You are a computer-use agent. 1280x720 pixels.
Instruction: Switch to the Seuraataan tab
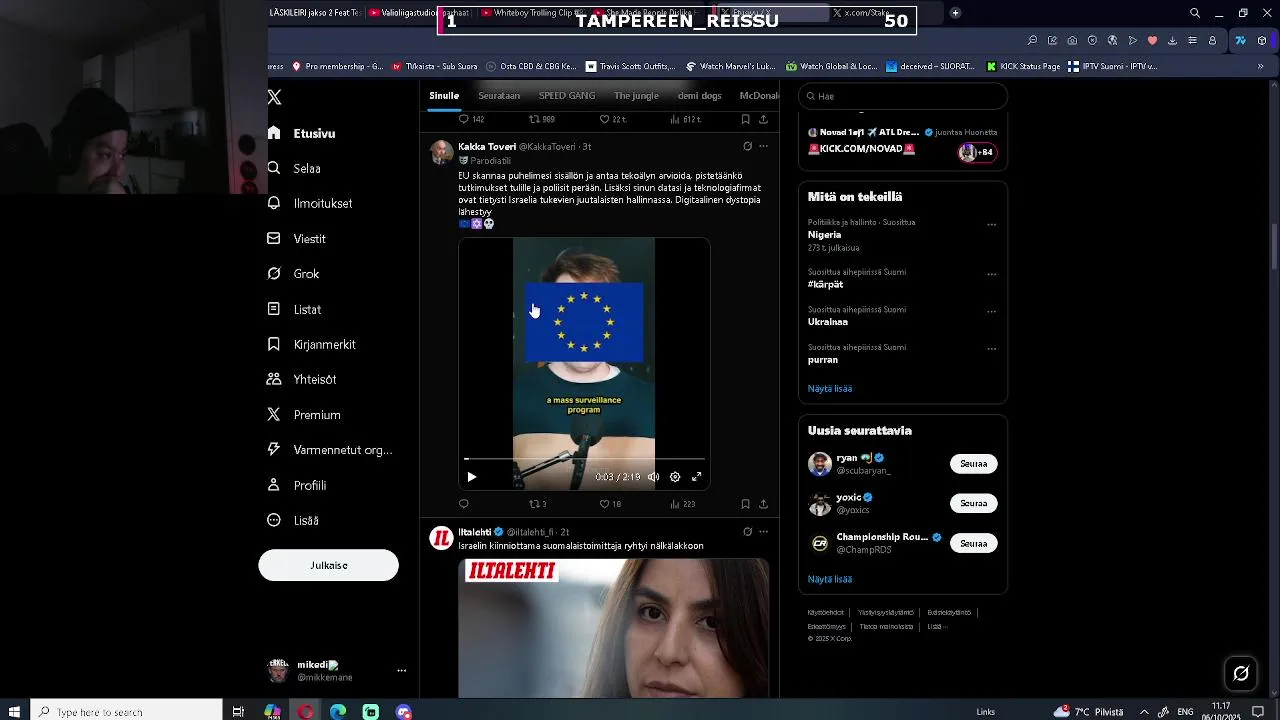(x=499, y=96)
